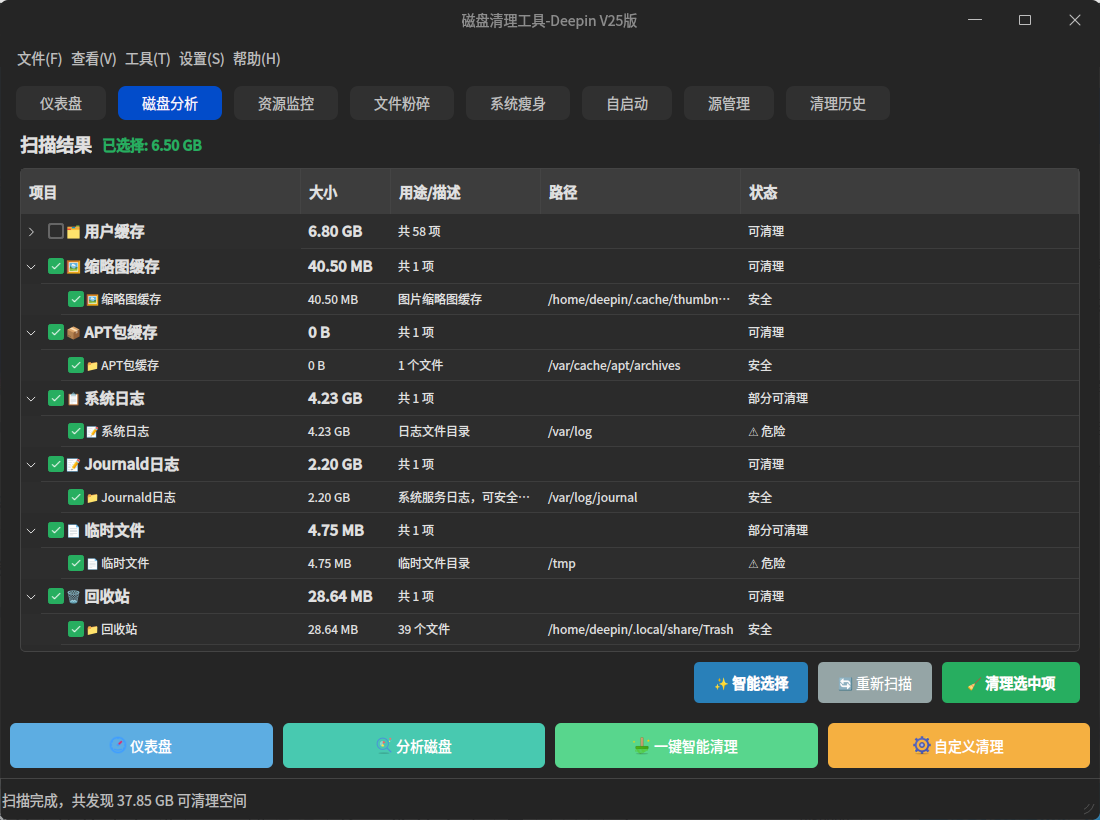Click folder icon of child APT包缓存 row
This screenshot has height=820, width=1100.
pos(93,365)
